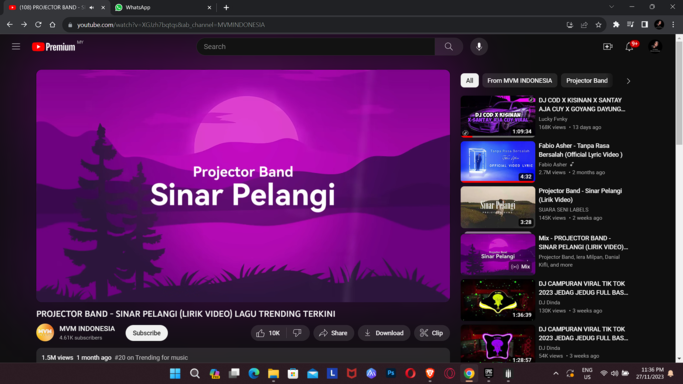Screen dimensions: 683x384
Task: Share this page icon in address bar
Action: 584,25
